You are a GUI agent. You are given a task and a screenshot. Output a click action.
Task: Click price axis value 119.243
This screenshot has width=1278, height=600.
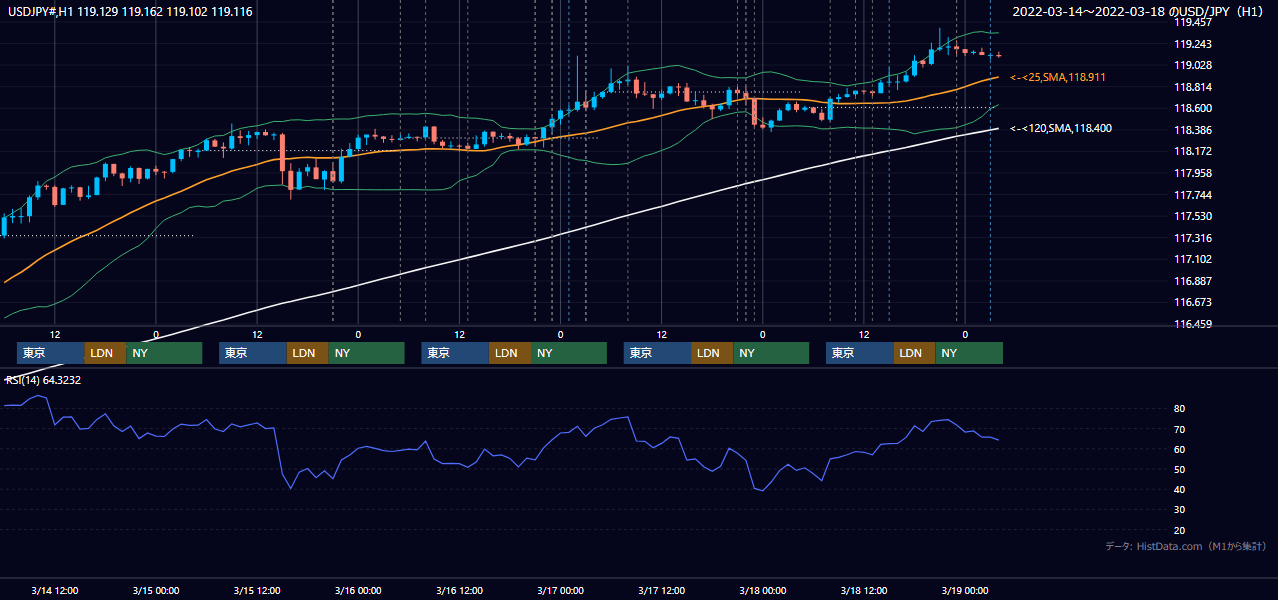pyautogui.click(x=1193, y=44)
